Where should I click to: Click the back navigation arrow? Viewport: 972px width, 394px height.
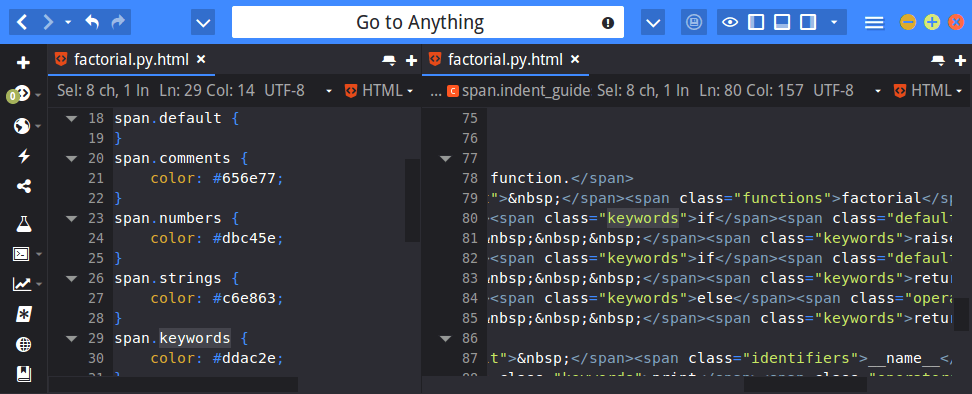22,23
